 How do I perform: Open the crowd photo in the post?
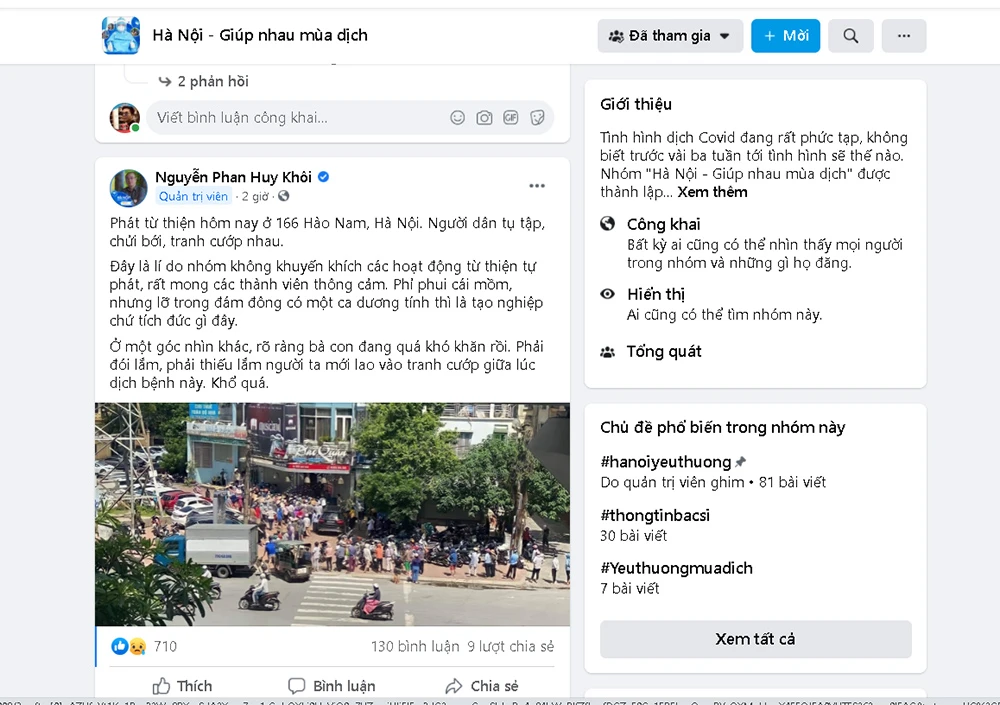pyautogui.click(x=332, y=514)
